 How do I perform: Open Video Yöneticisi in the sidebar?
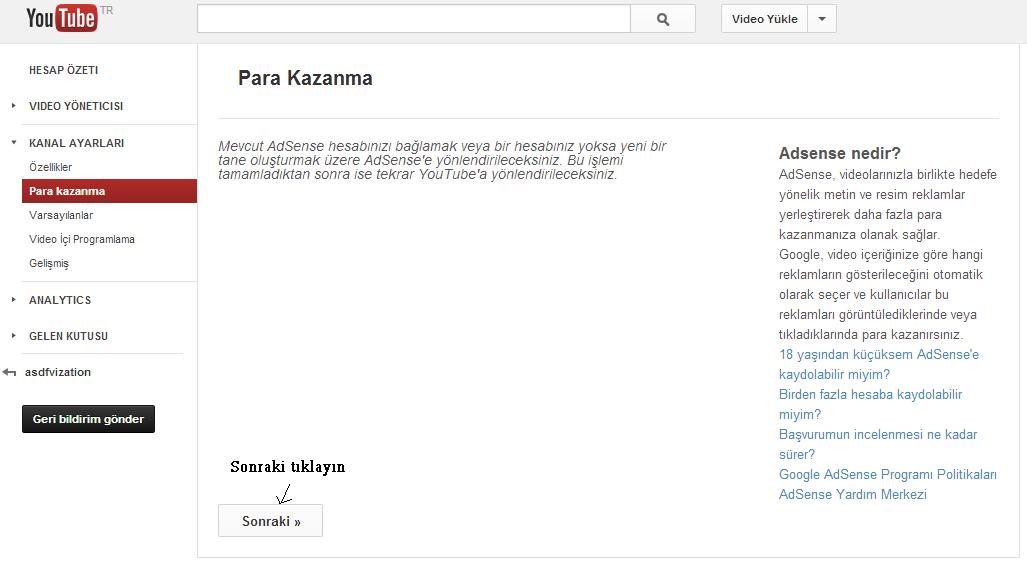click(x=76, y=106)
